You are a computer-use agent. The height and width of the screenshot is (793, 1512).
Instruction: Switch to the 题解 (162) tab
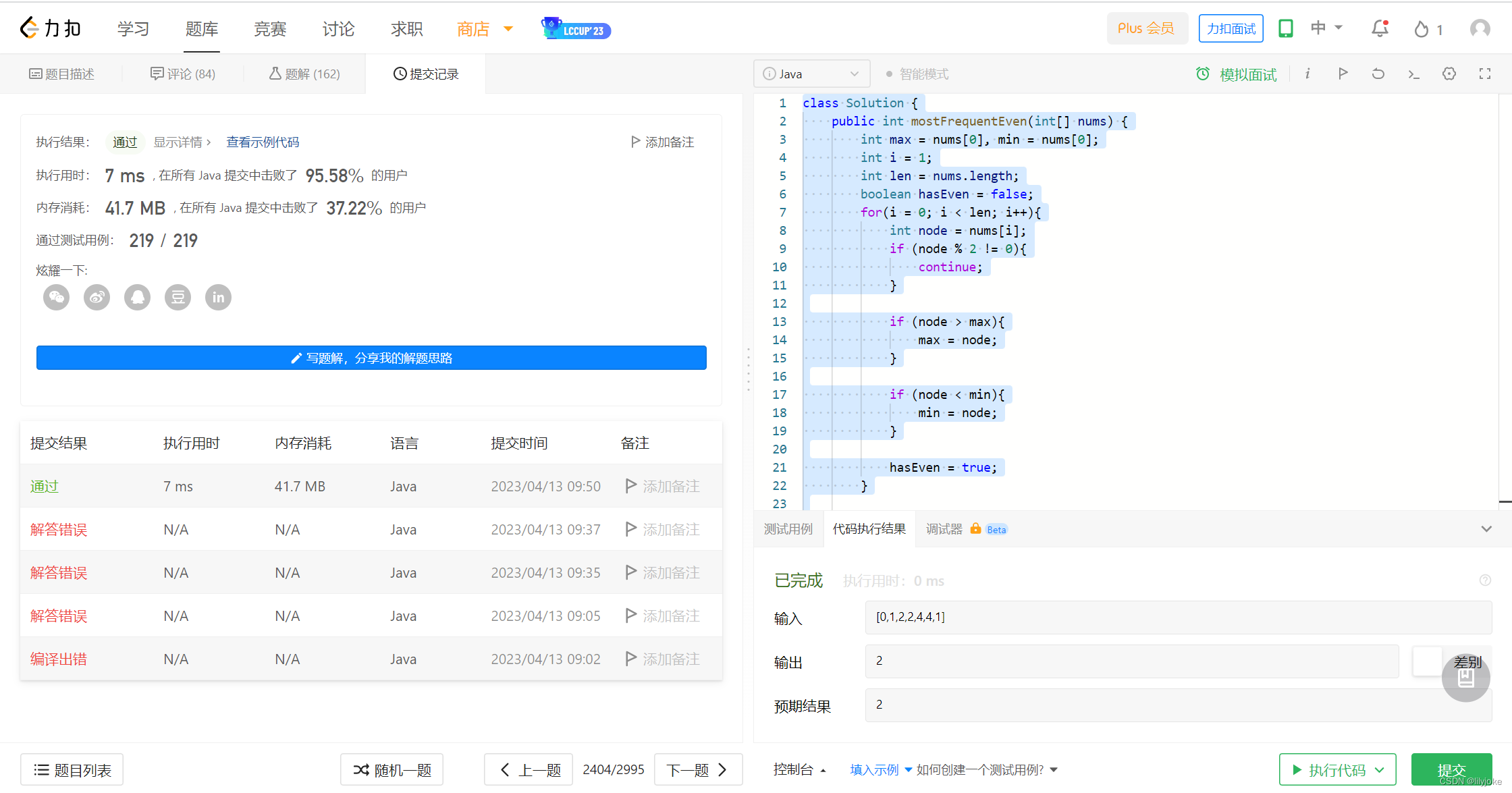click(x=304, y=74)
